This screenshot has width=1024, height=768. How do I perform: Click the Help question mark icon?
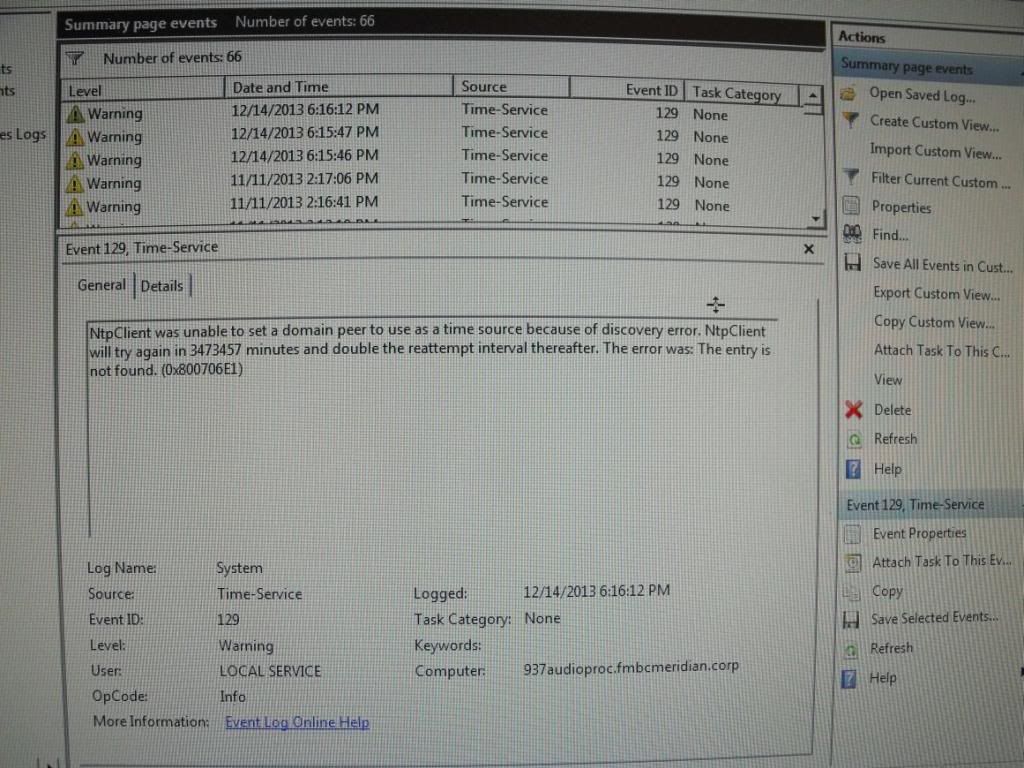852,469
